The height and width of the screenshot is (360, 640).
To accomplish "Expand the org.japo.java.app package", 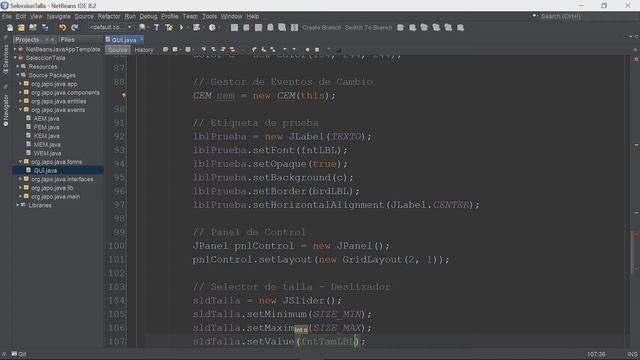I will pos(20,84).
